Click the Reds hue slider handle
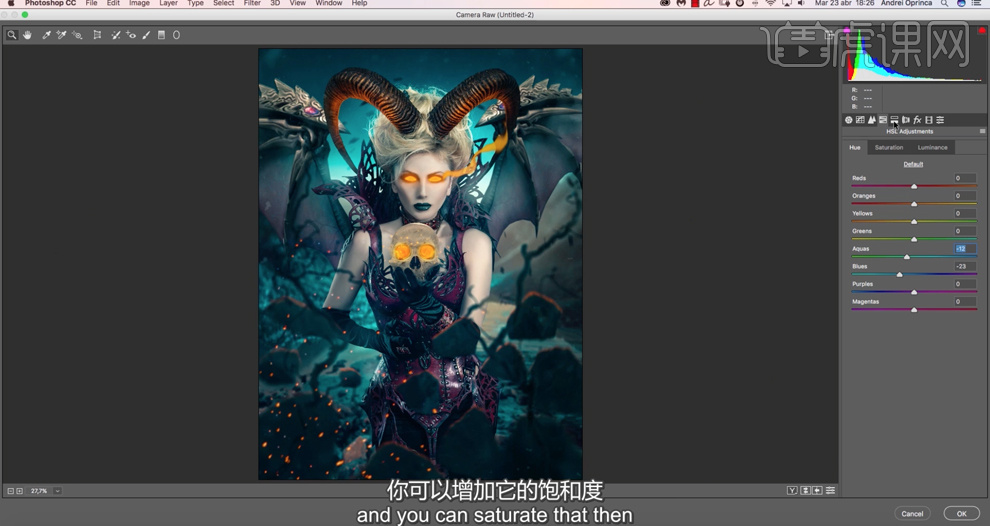 (x=914, y=186)
